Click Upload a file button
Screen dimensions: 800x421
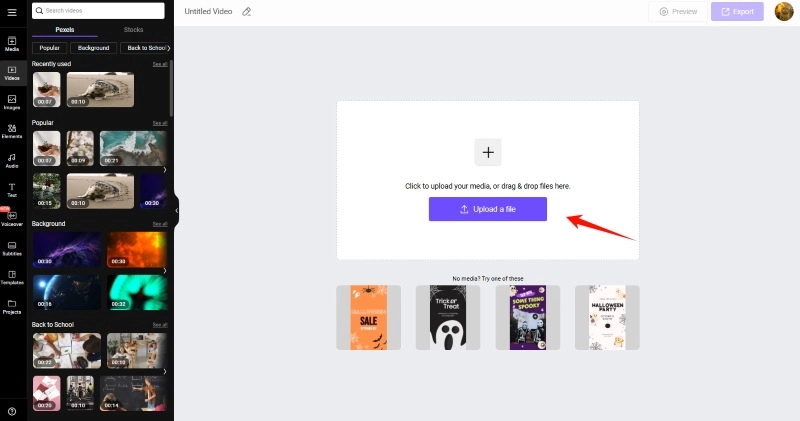pyautogui.click(x=488, y=209)
